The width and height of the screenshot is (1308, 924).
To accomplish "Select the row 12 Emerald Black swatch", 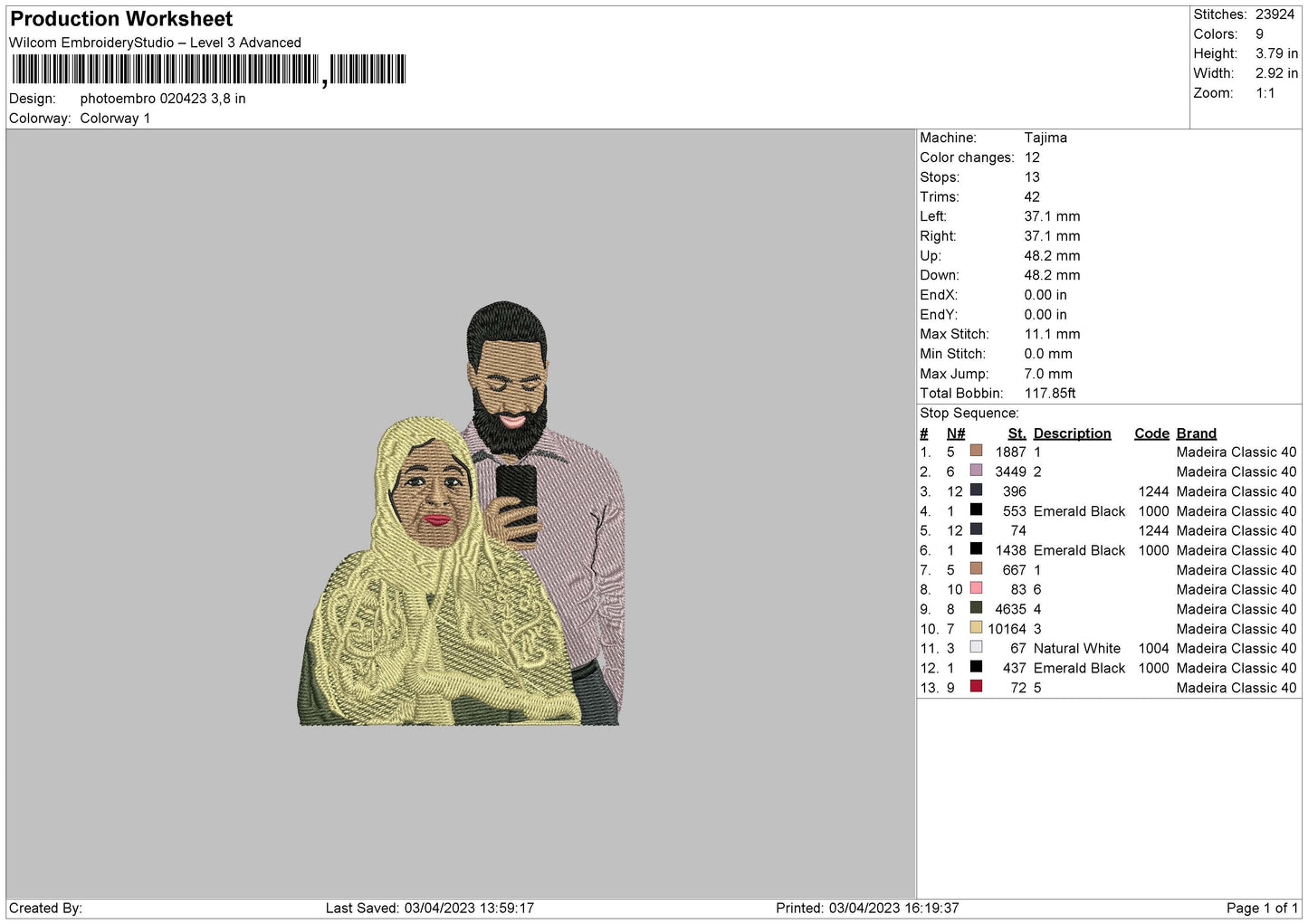I will (x=976, y=667).
